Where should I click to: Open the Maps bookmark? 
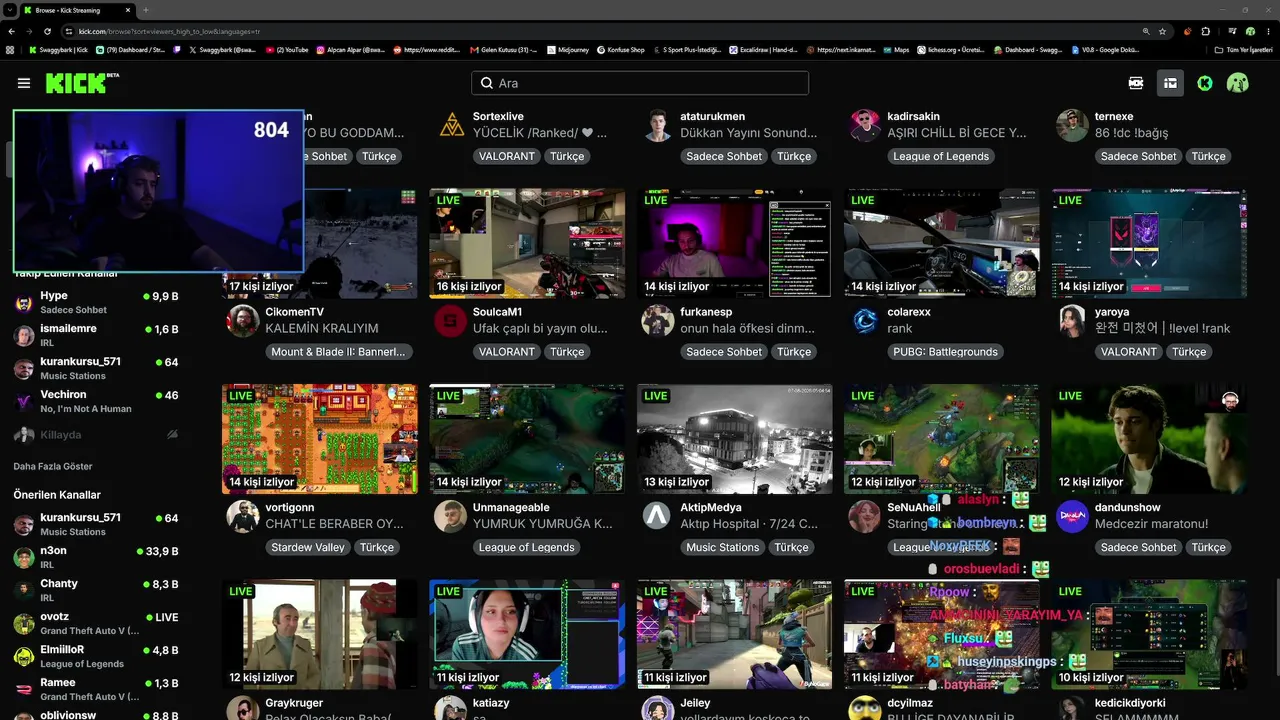pyautogui.click(x=896, y=49)
